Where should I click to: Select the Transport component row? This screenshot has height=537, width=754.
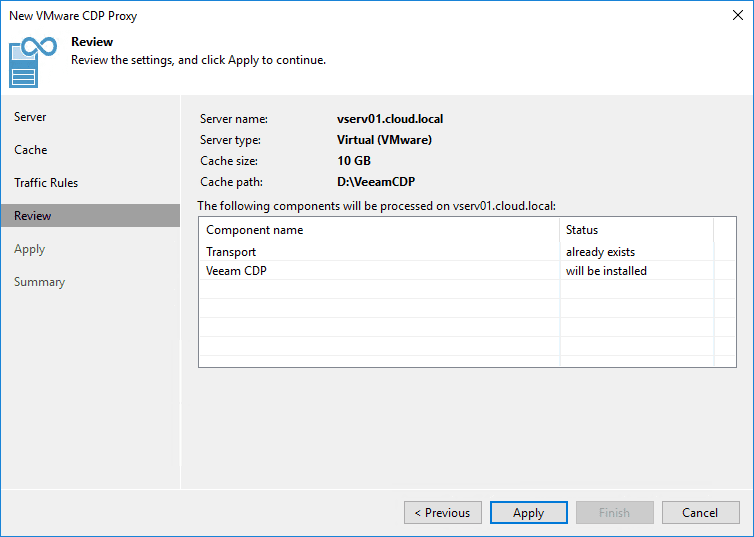tap(232, 252)
